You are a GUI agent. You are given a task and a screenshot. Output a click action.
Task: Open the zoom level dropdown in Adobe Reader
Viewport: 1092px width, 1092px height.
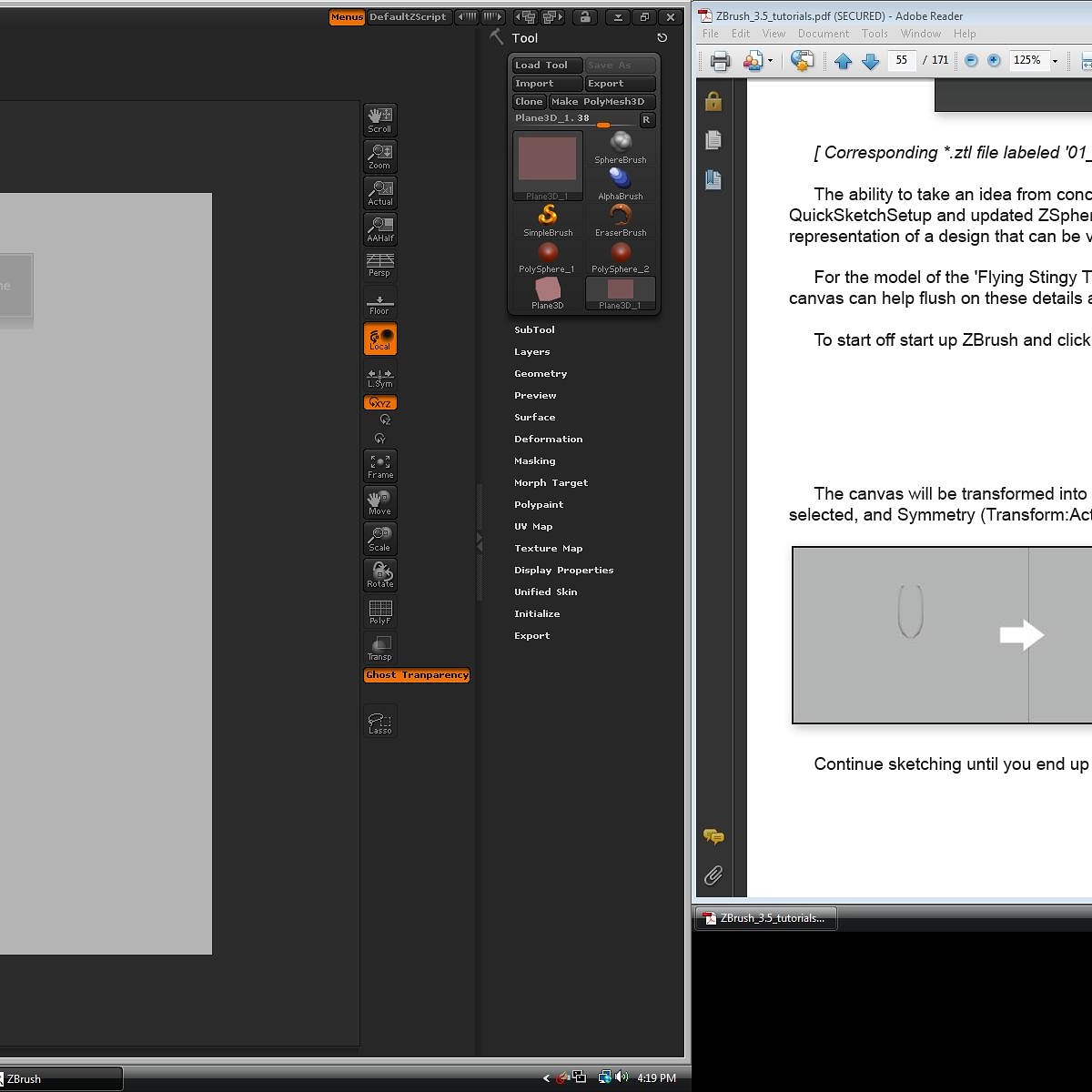tap(1054, 60)
